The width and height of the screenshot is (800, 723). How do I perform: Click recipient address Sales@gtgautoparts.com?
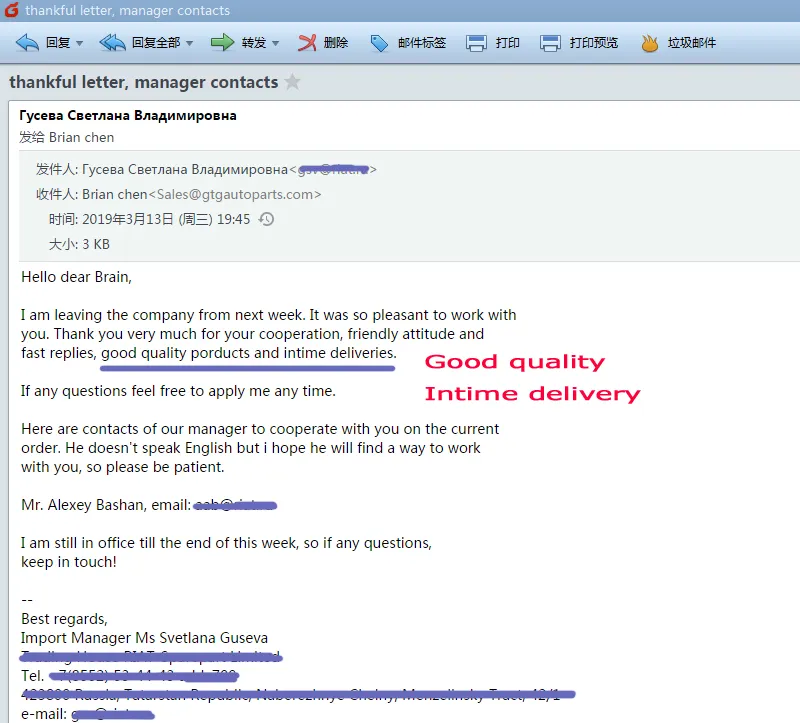tap(236, 194)
